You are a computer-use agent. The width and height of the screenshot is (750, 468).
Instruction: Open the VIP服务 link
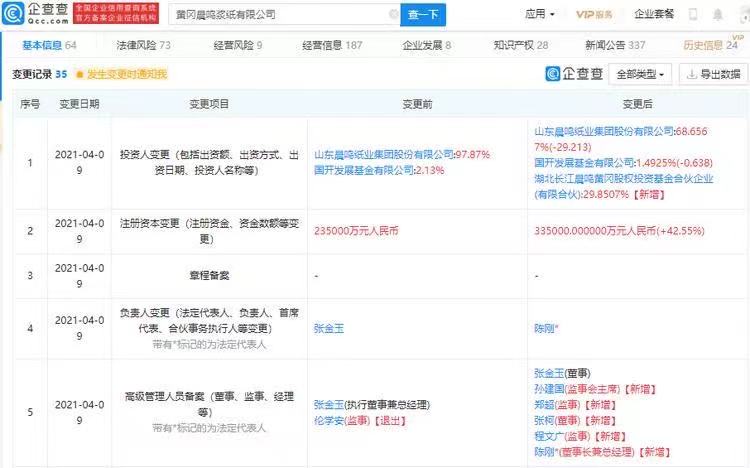click(594, 14)
